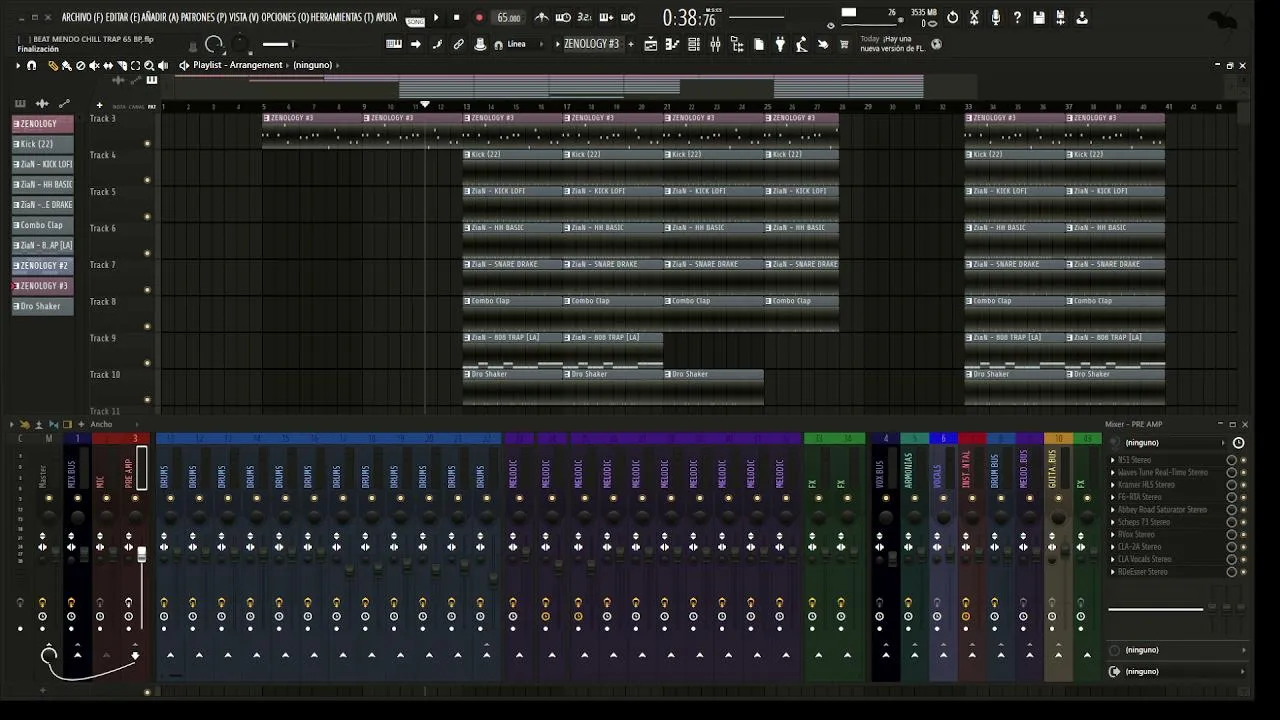Select the Kick (22) pattern in picker
This screenshot has height=720, width=1280.
[x=42, y=144]
